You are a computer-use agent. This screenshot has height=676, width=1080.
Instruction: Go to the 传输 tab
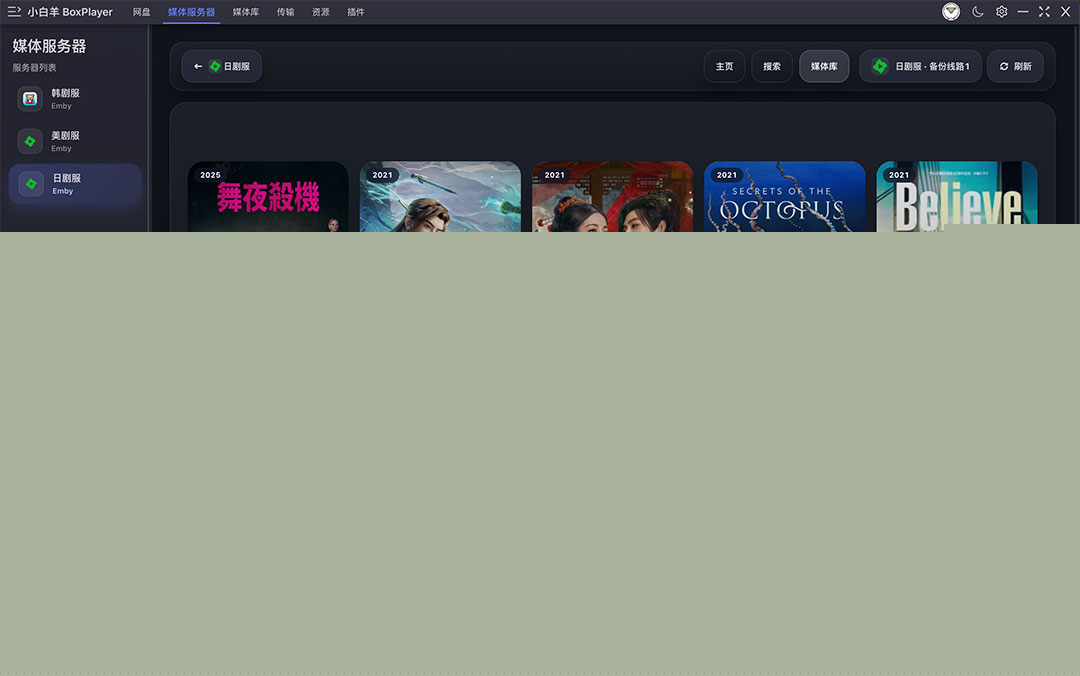point(285,12)
